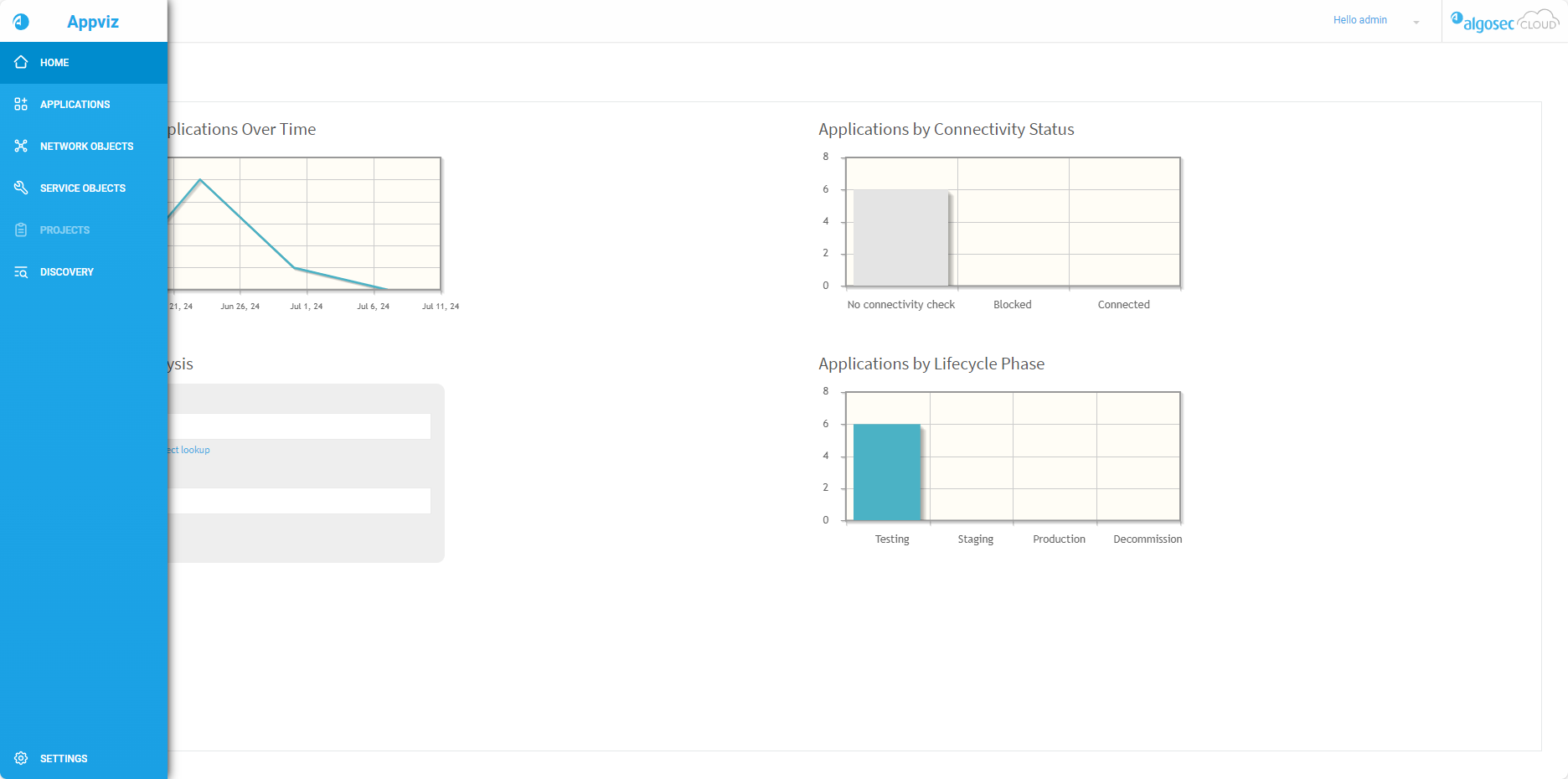Expand the user dropdown arrow
The image size is (1568, 779).
point(1416,23)
